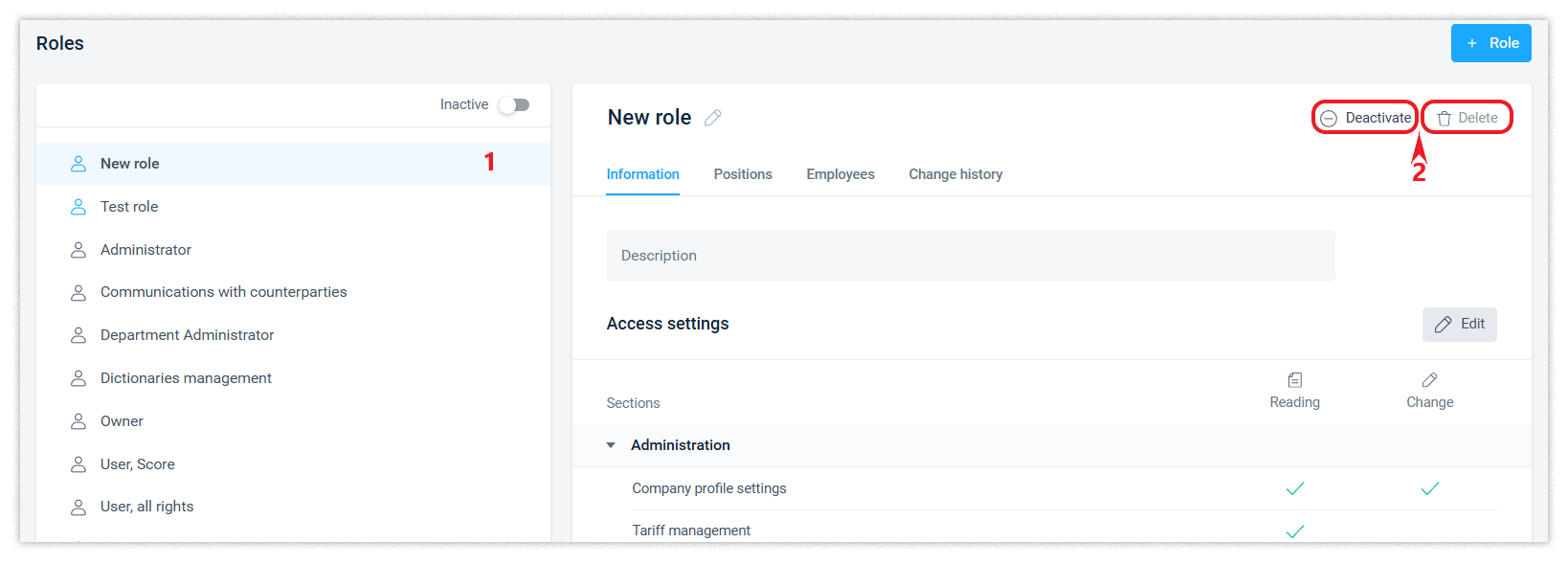Viewport: 1568px width, 565px height.
Task: Click the Edit access settings button
Action: pyautogui.click(x=1459, y=325)
